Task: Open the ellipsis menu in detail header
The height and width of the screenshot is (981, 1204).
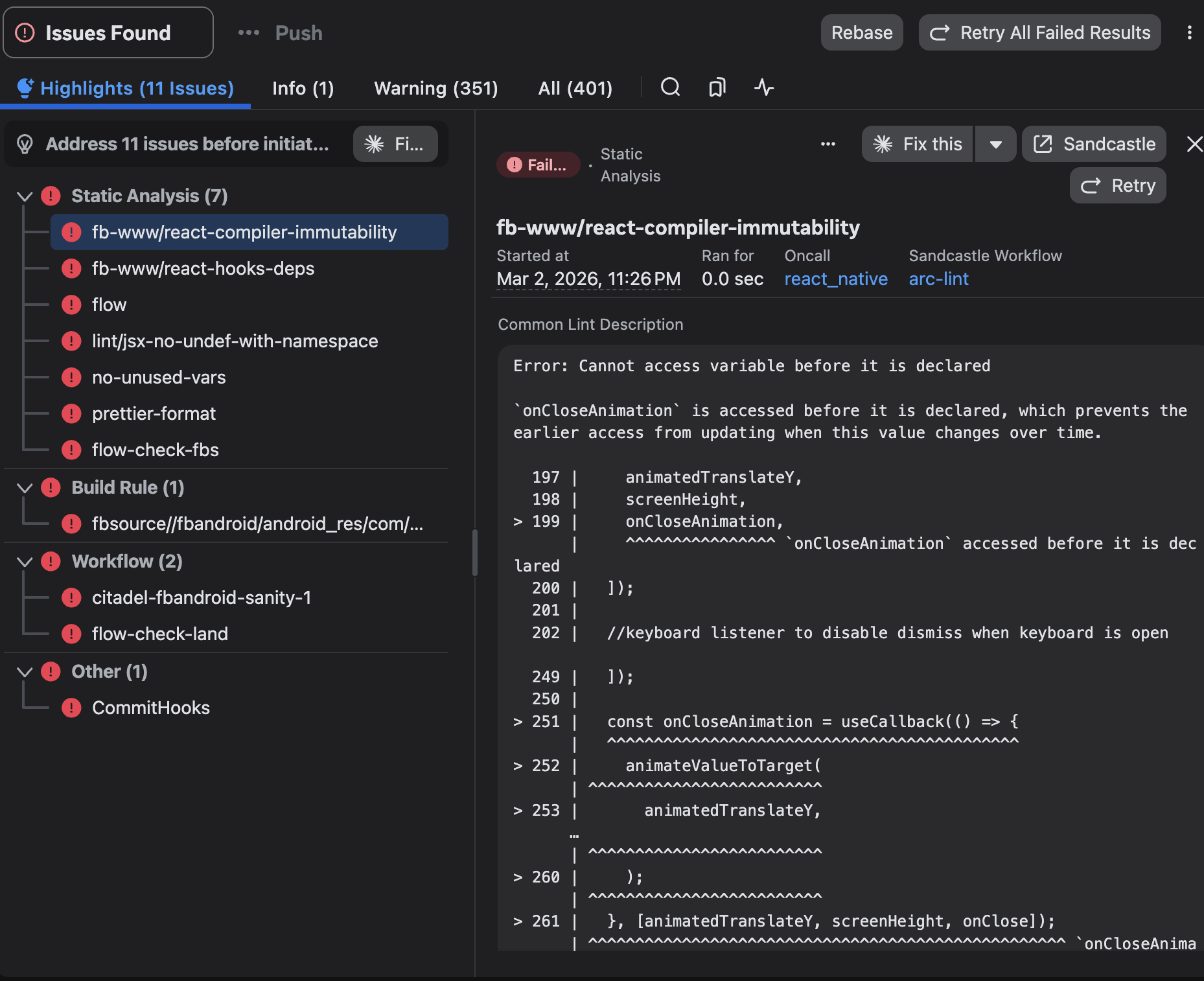Action: pyautogui.click(x=828, y=144)
